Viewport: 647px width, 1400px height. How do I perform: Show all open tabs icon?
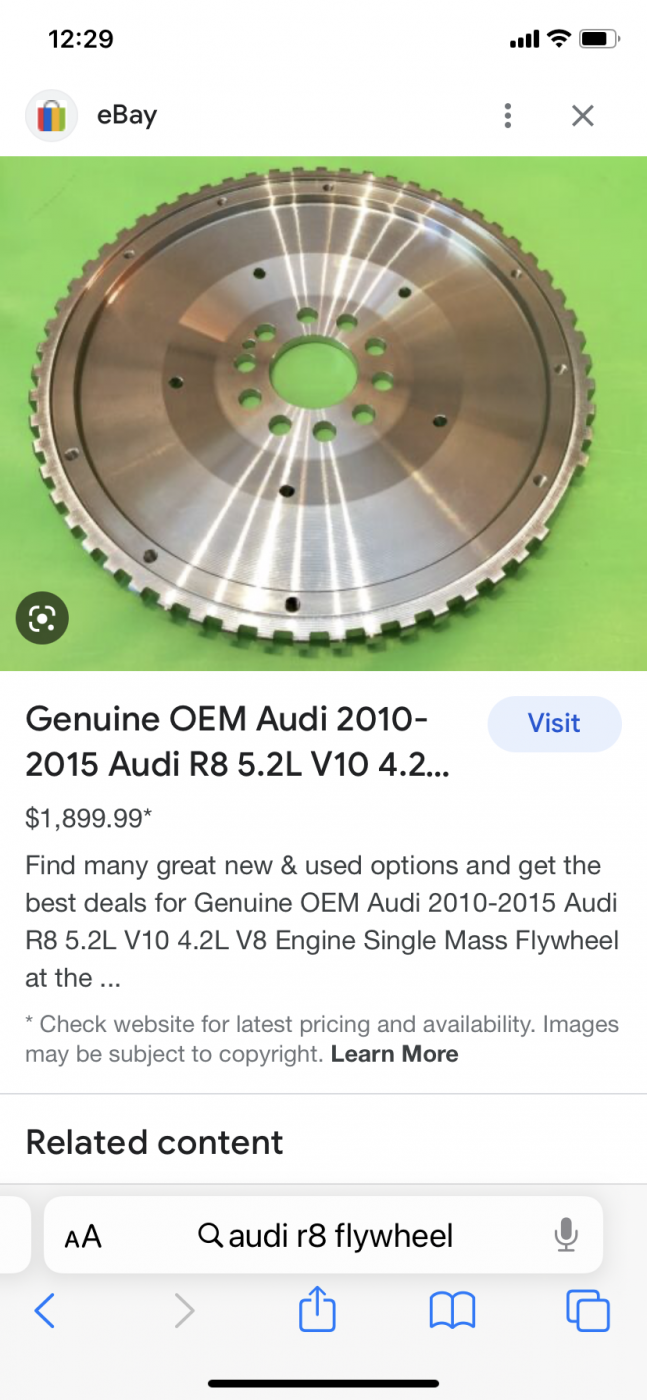(x=587, y=1311)
